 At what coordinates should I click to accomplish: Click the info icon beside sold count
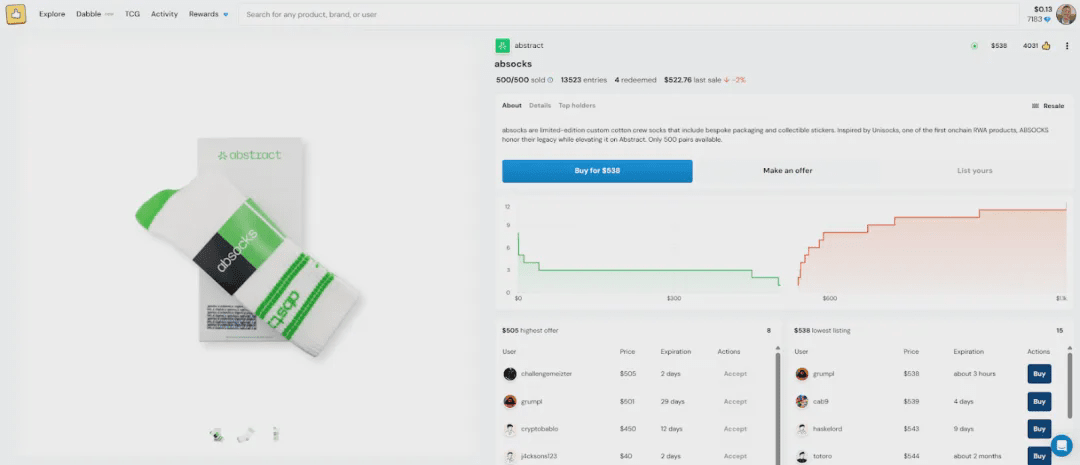point(550,80)
